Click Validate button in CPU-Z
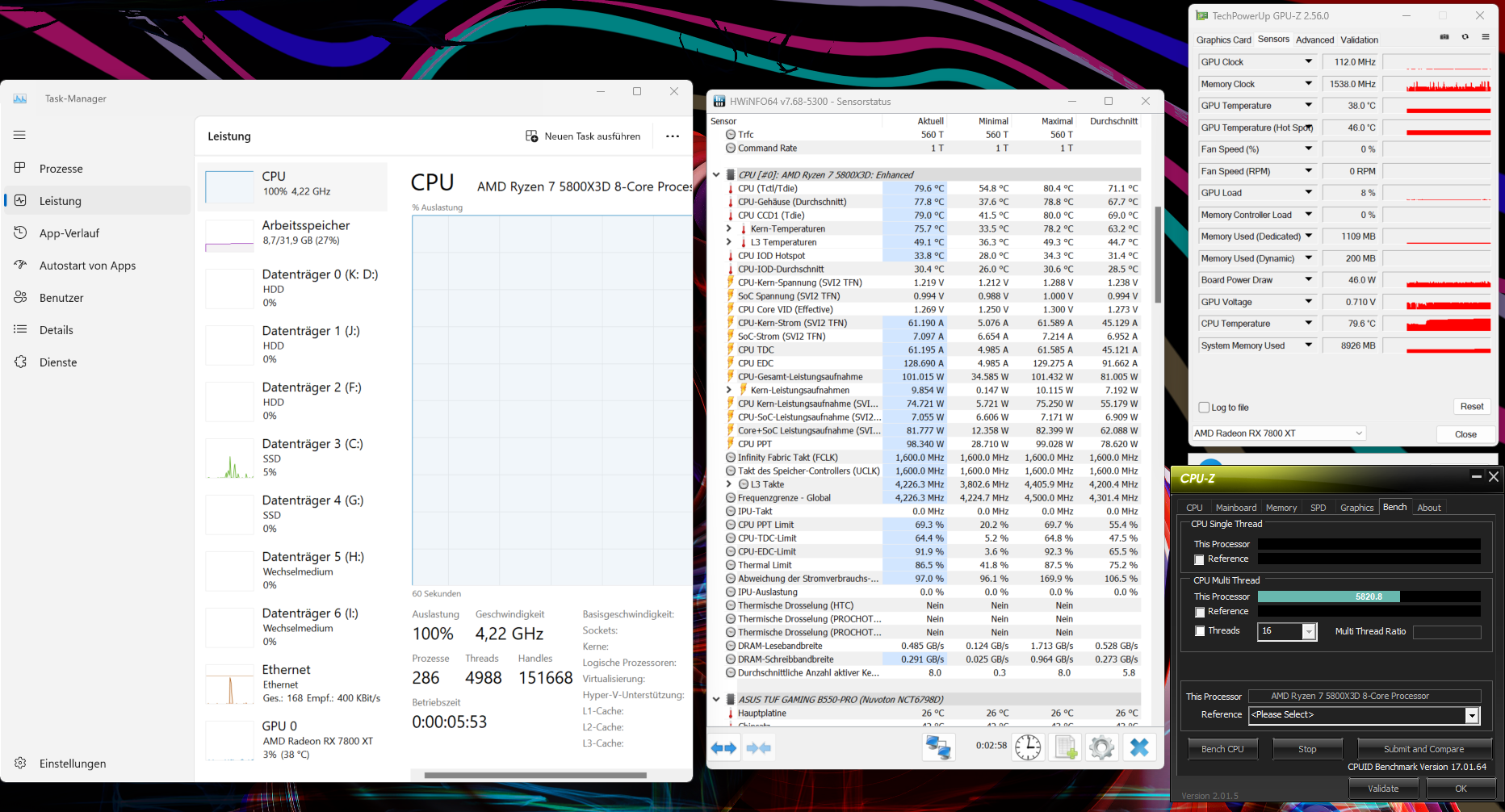1505x812 pixels. [x=1383, y=789]
